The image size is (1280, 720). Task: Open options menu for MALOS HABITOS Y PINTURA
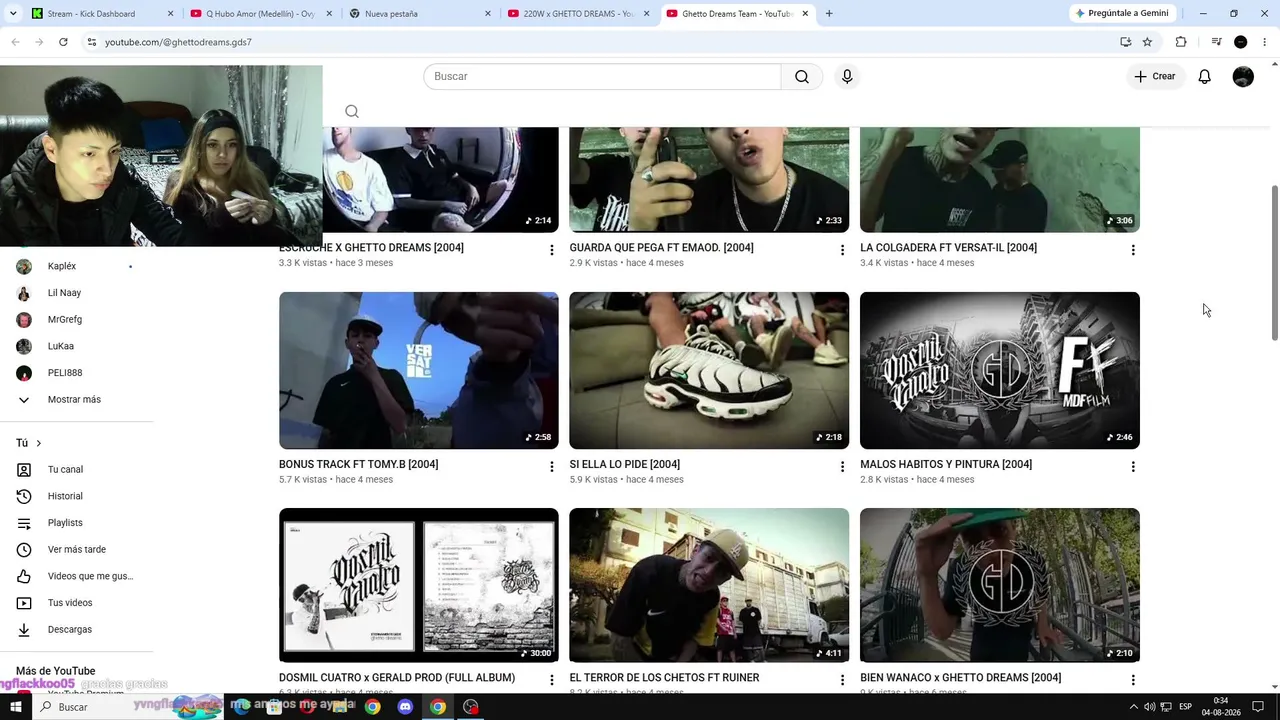coord(1133,467)
